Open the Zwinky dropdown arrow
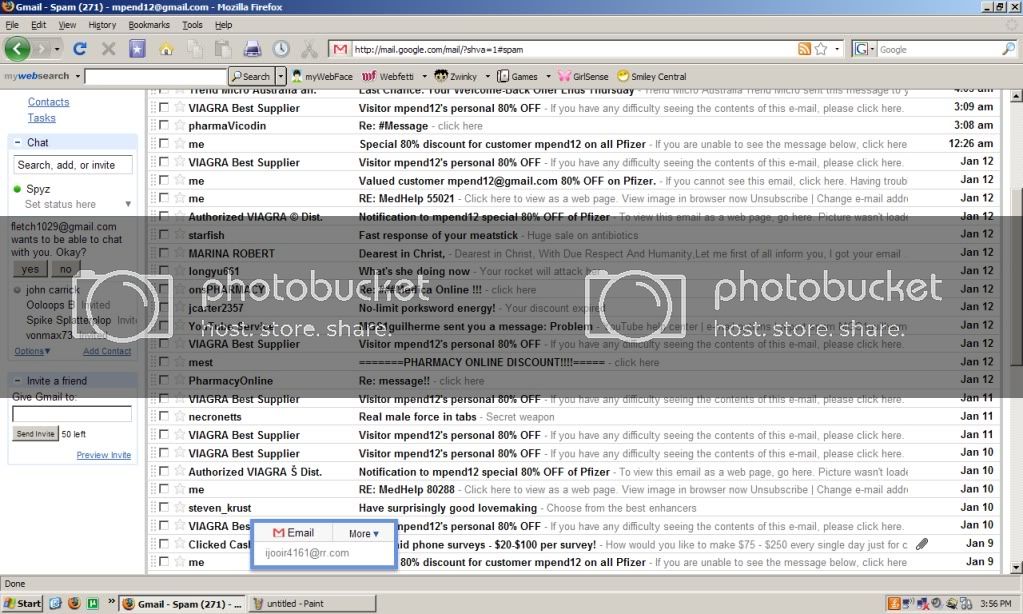1023x614 pixels. pos(487,76)
